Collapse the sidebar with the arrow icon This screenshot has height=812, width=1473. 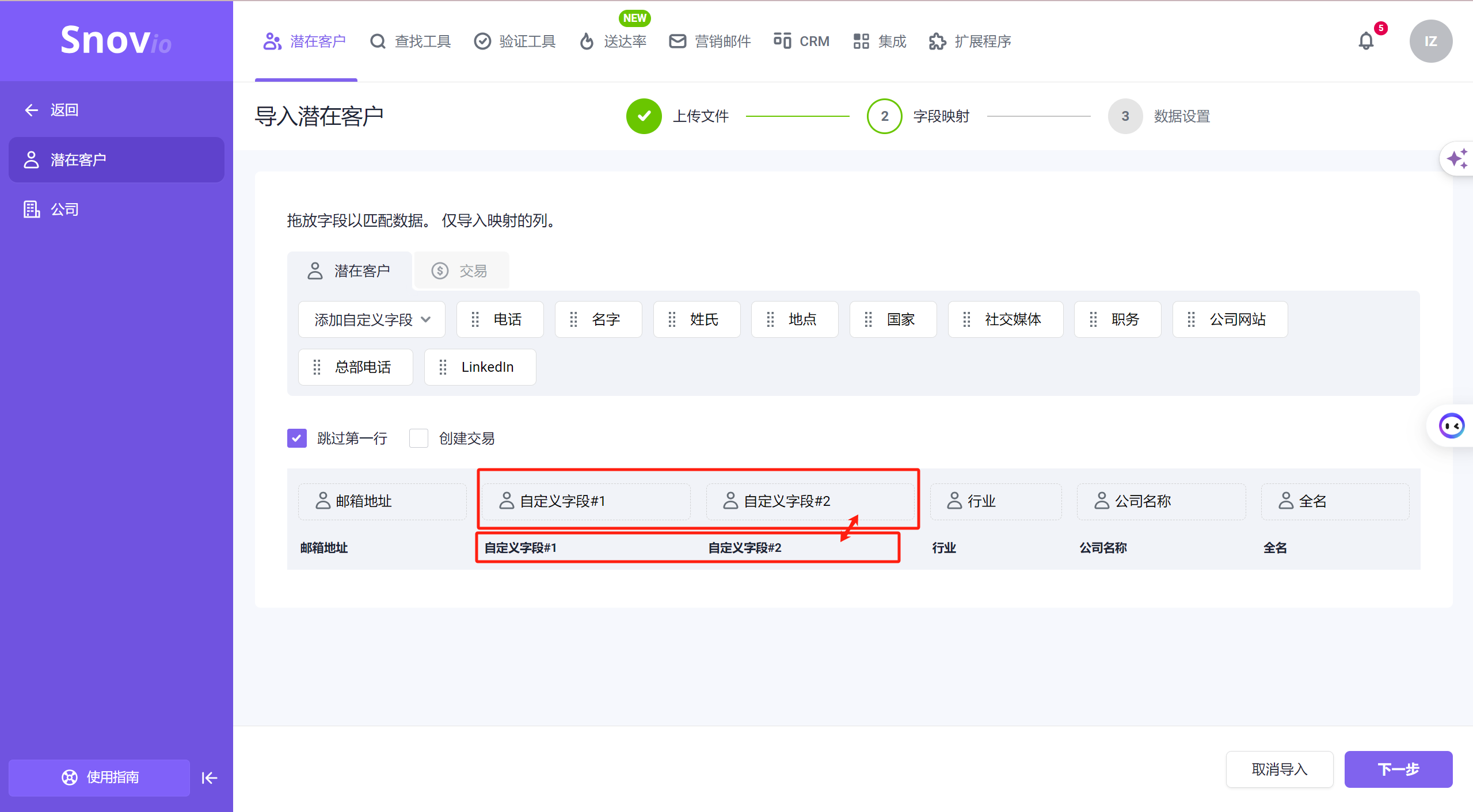(210, 778)
